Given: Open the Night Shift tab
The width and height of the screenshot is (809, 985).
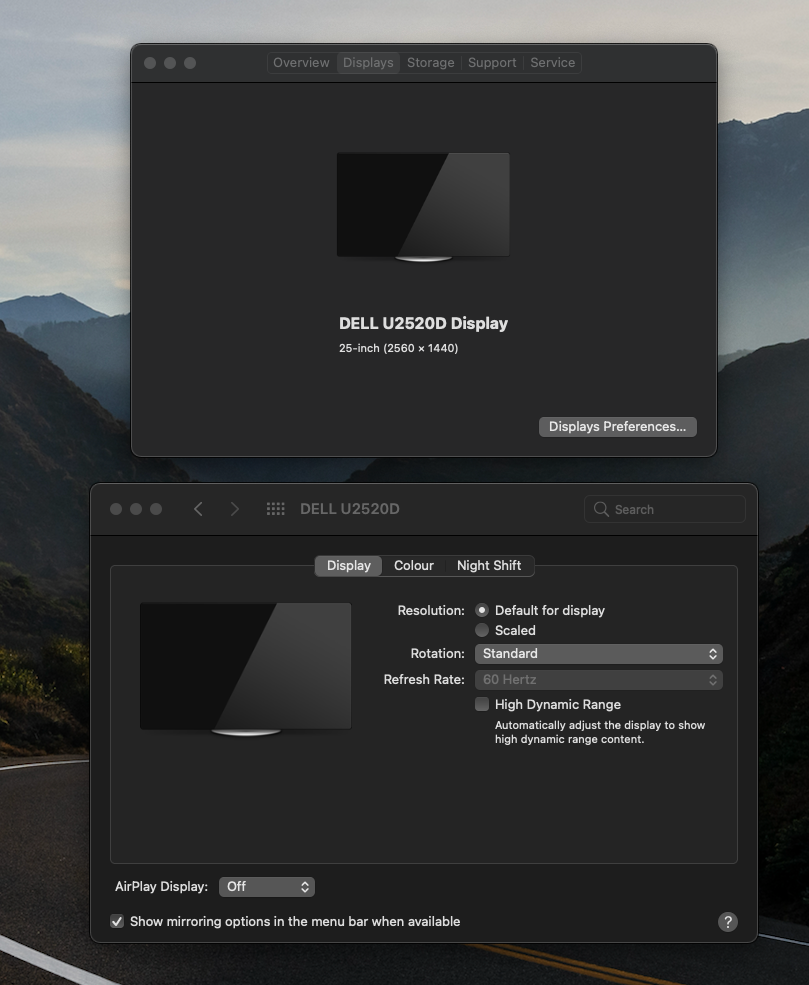Looking at the screenshot, I should pos(489,565).
